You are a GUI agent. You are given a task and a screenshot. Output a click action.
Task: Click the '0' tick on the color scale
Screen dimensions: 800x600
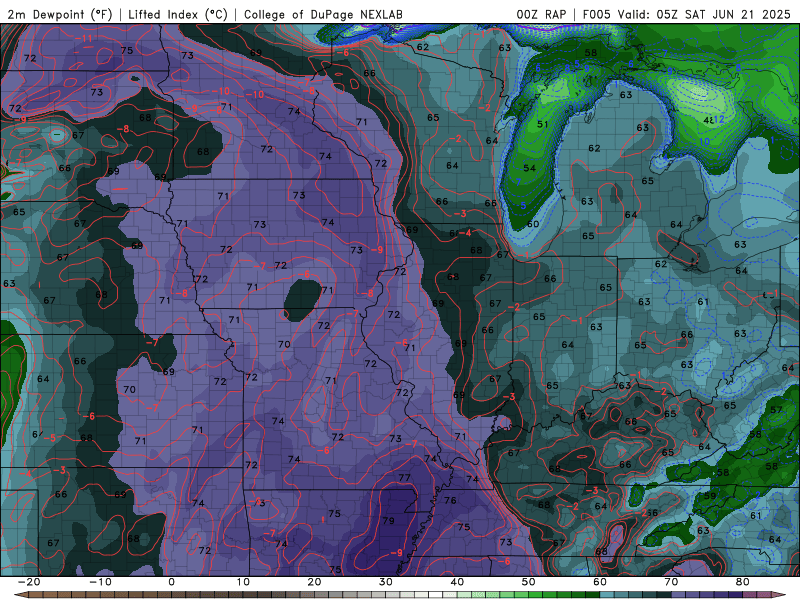171,582
